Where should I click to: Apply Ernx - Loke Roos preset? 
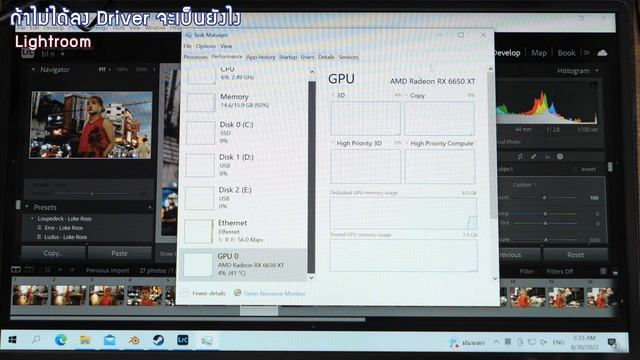[x=63, y=228]
